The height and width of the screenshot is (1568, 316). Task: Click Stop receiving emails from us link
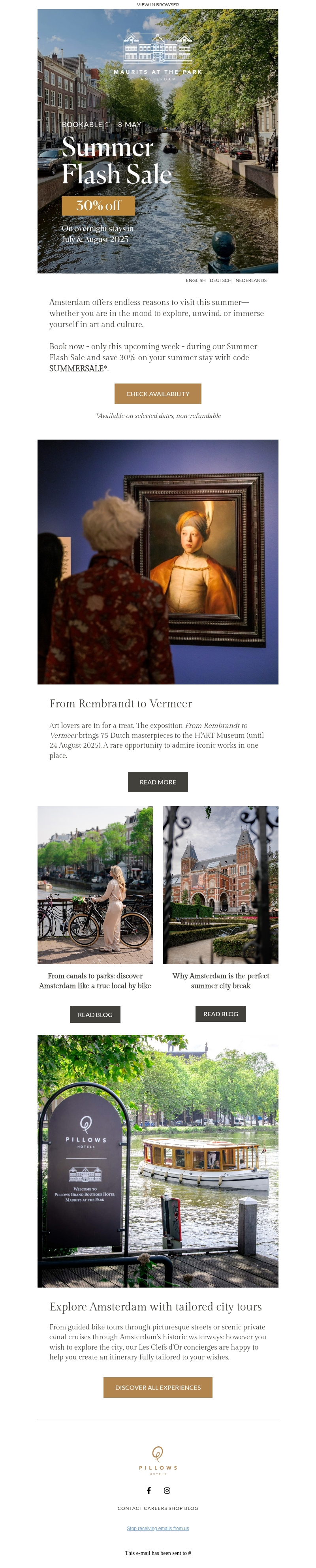[x=158, y=1528]
